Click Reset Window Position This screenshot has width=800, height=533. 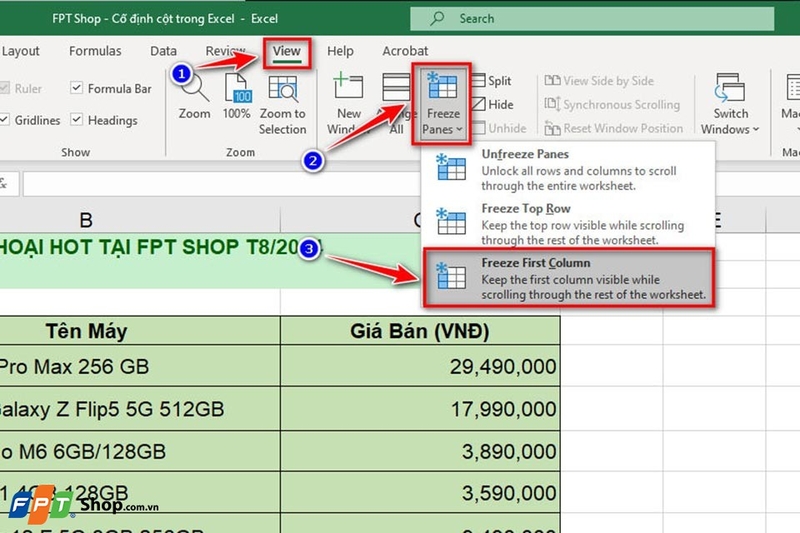pos(613,128)
